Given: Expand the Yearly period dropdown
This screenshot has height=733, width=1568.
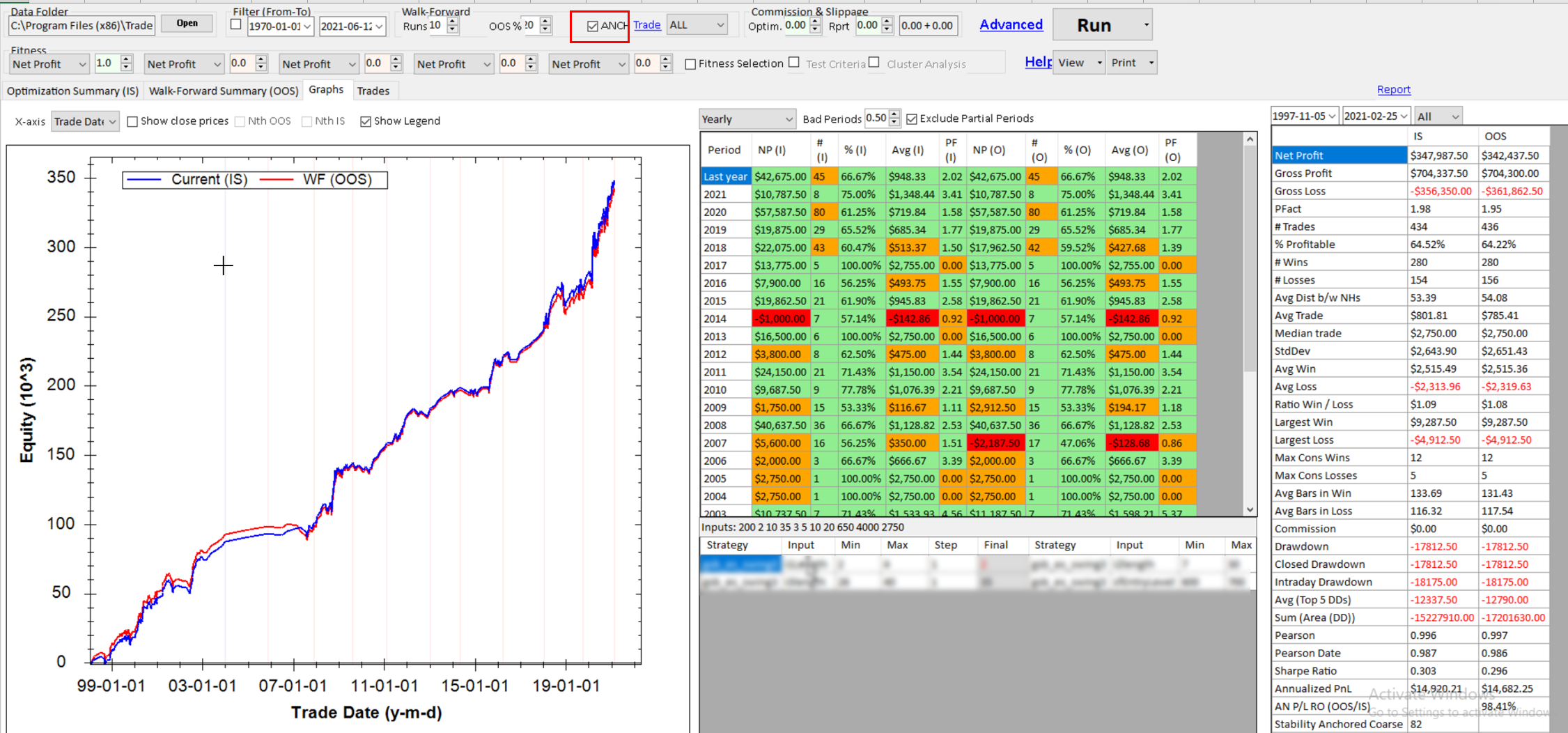Looking at the screenshot, I should pos(747,119).
